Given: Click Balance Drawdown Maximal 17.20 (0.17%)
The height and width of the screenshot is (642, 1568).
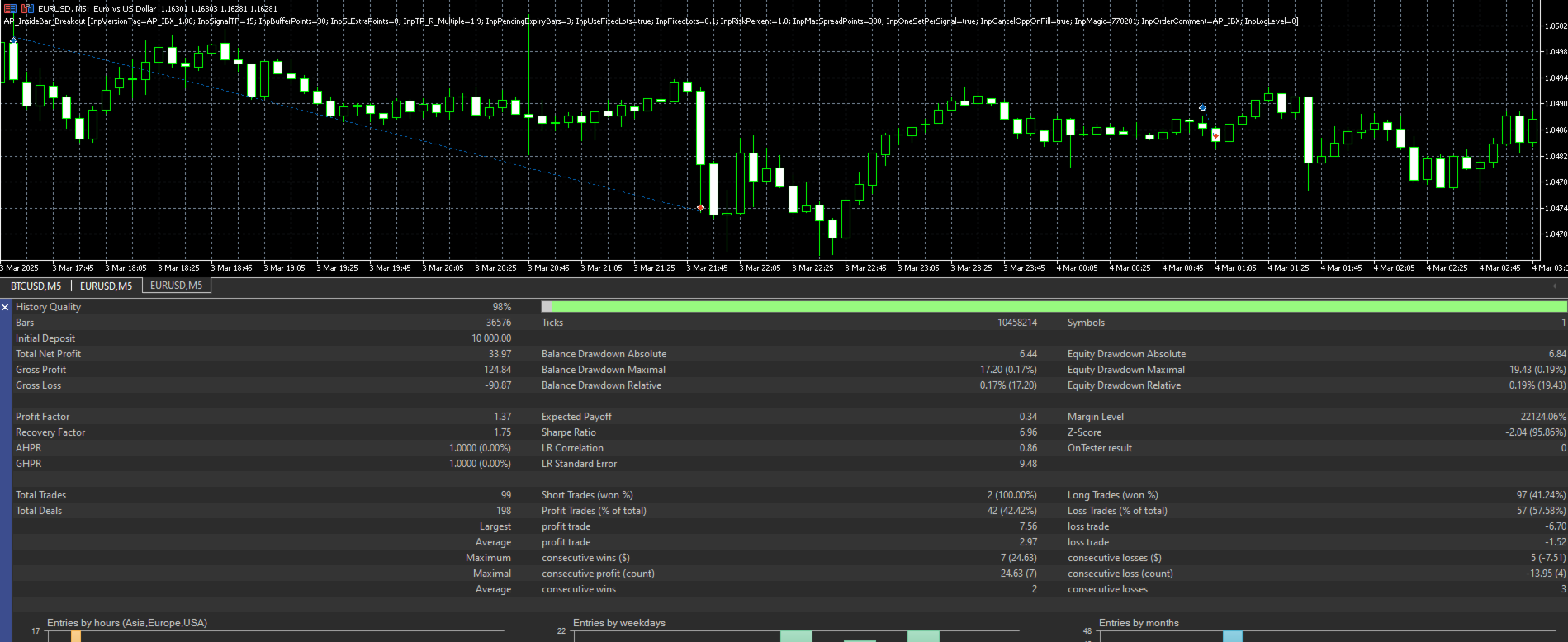Looking at the screenshot, I should tap(1009, 370).
